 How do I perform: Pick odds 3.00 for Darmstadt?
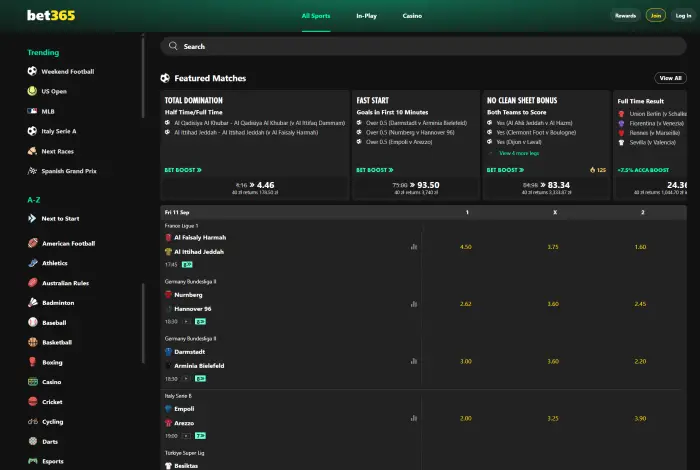point(466,361)
